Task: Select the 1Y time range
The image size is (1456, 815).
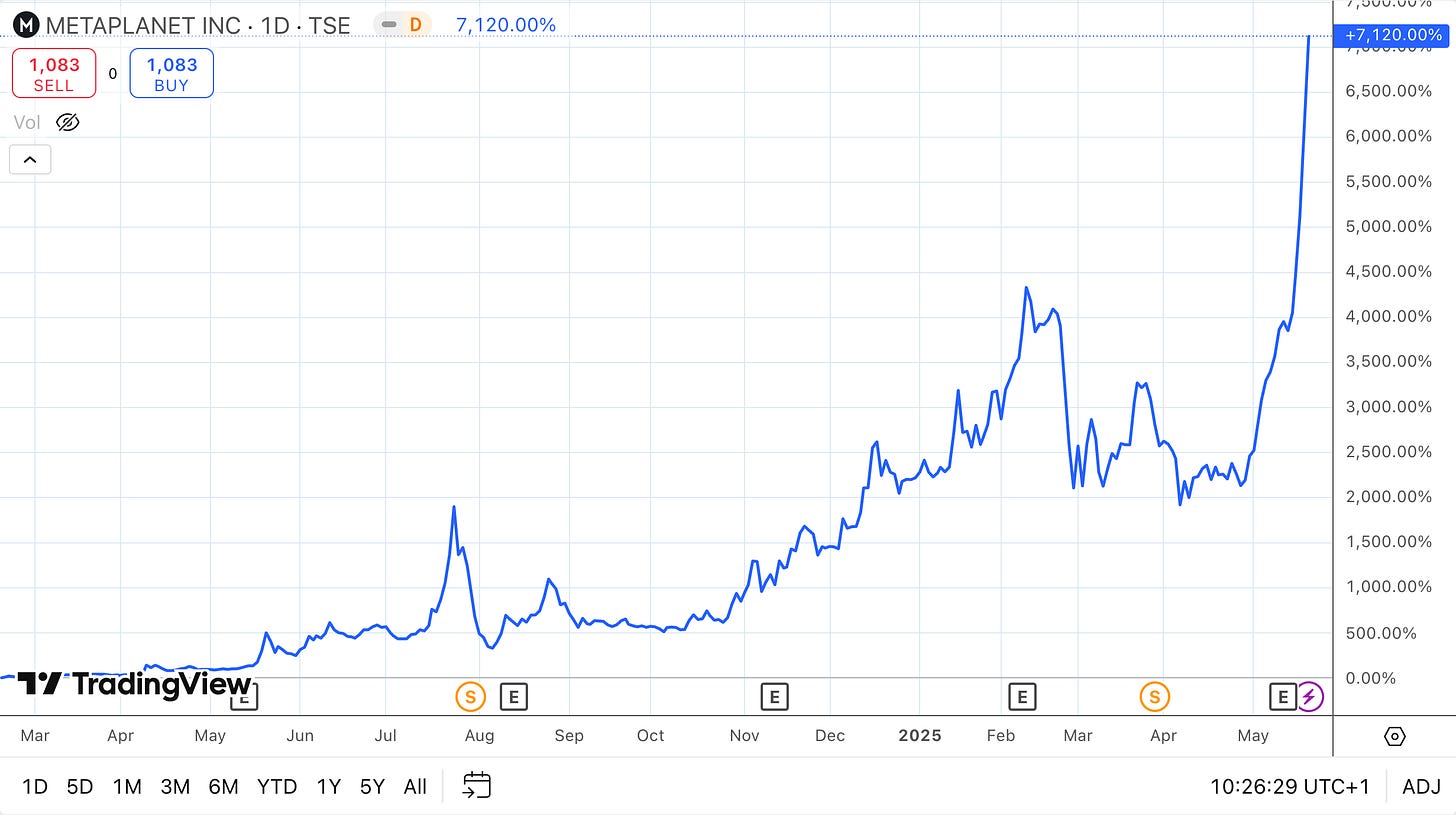Action: click(x=328, y=787)
